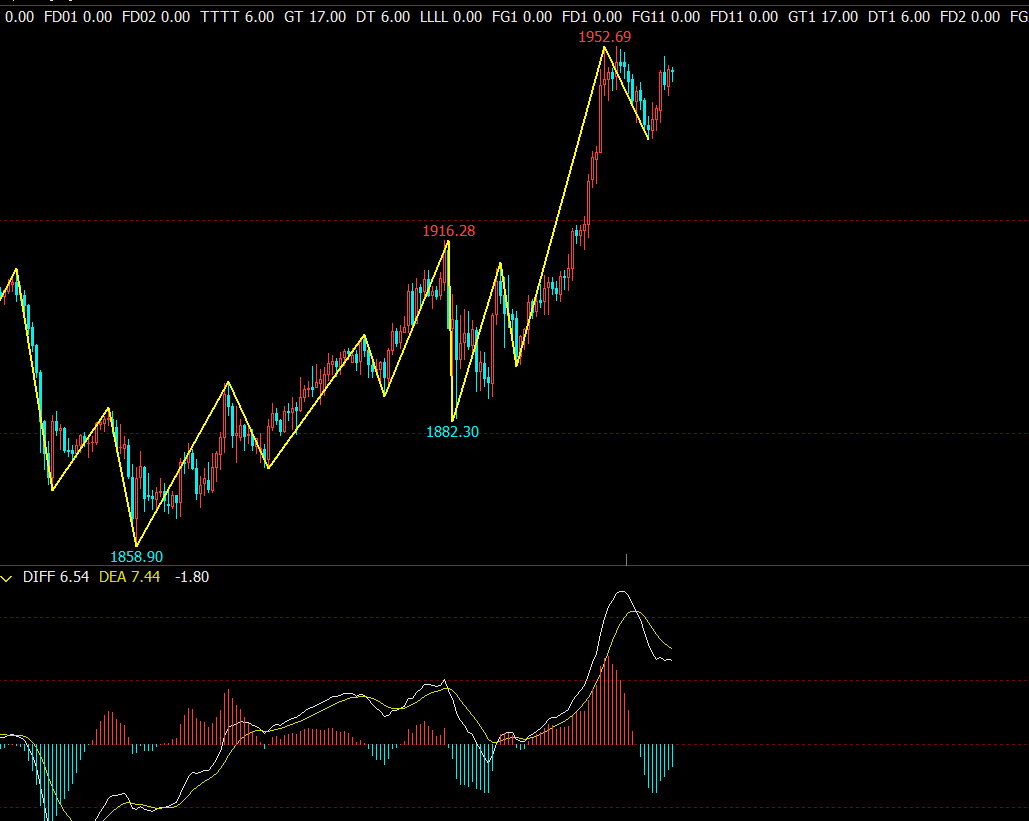Viewport: 1029px width, 821px height.
Task: Select the FD11 0.00 indicator readout
Action: point(744,17)
